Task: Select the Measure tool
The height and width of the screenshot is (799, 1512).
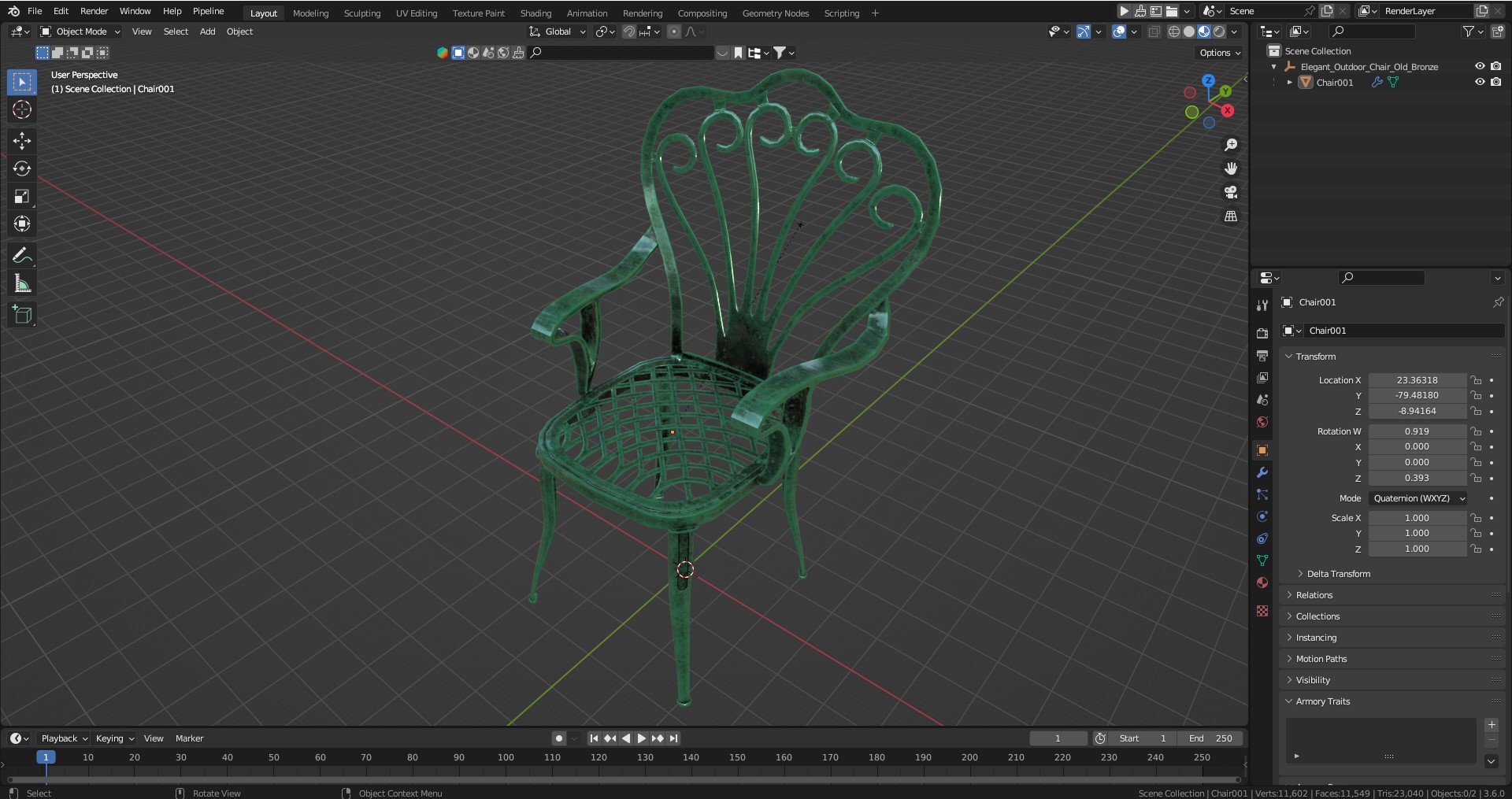Action: click(x=22, y=283)
